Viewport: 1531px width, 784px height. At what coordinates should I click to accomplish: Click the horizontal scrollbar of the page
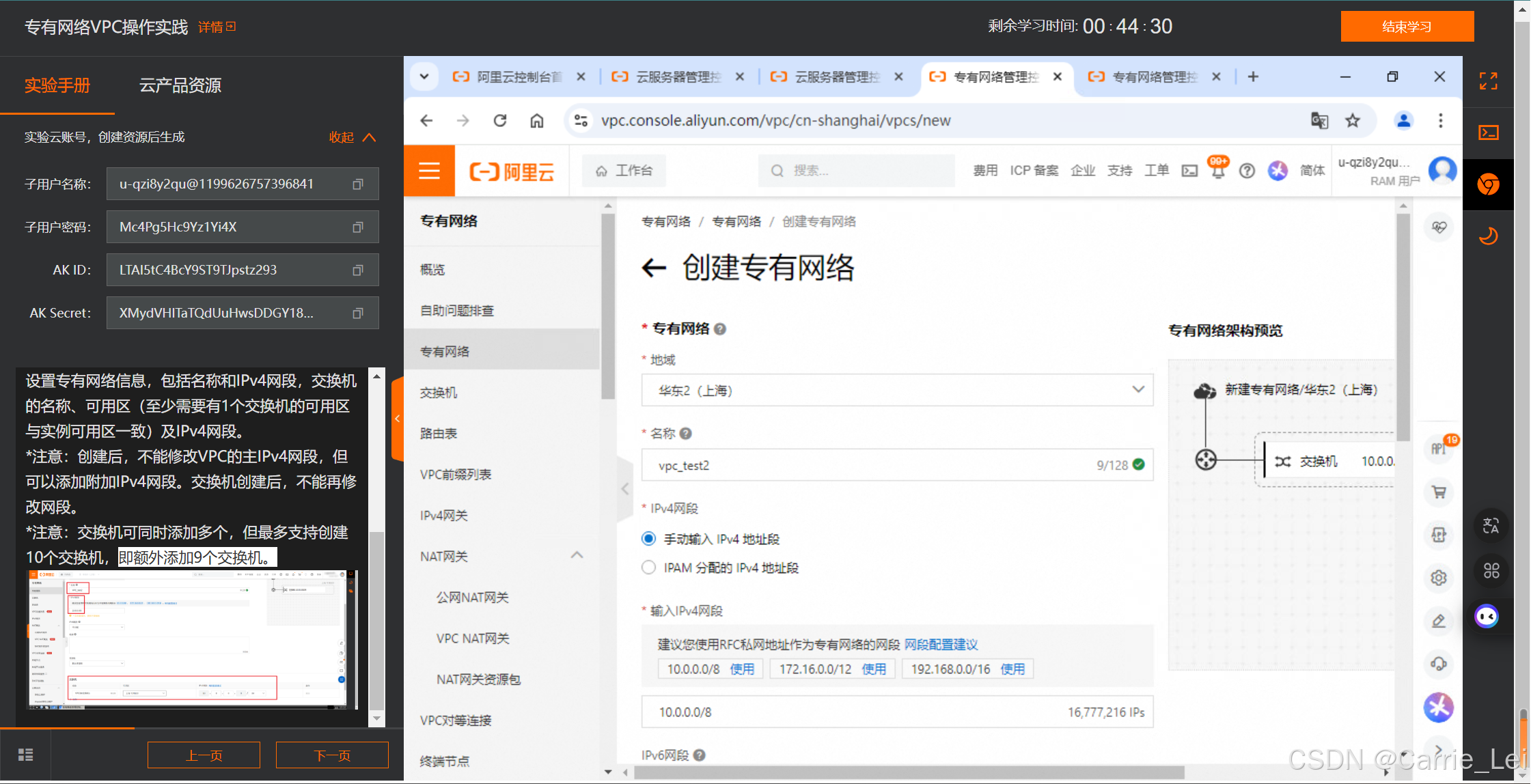pos(909,772)
